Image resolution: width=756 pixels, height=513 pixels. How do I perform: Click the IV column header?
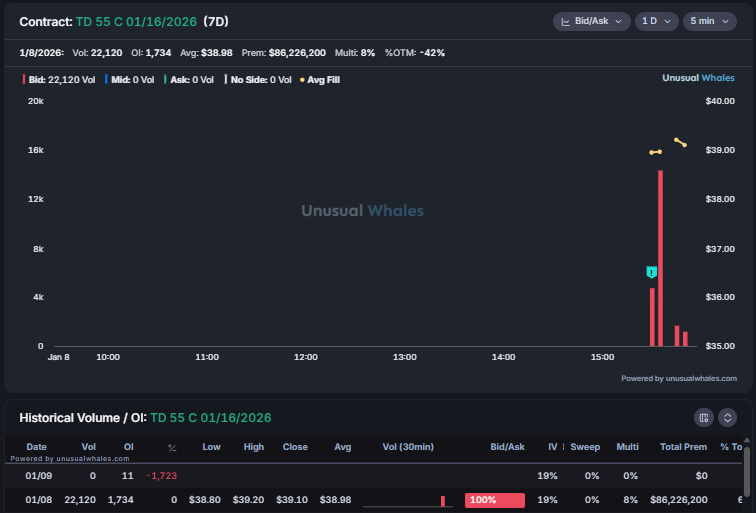(x=553, y=447)
